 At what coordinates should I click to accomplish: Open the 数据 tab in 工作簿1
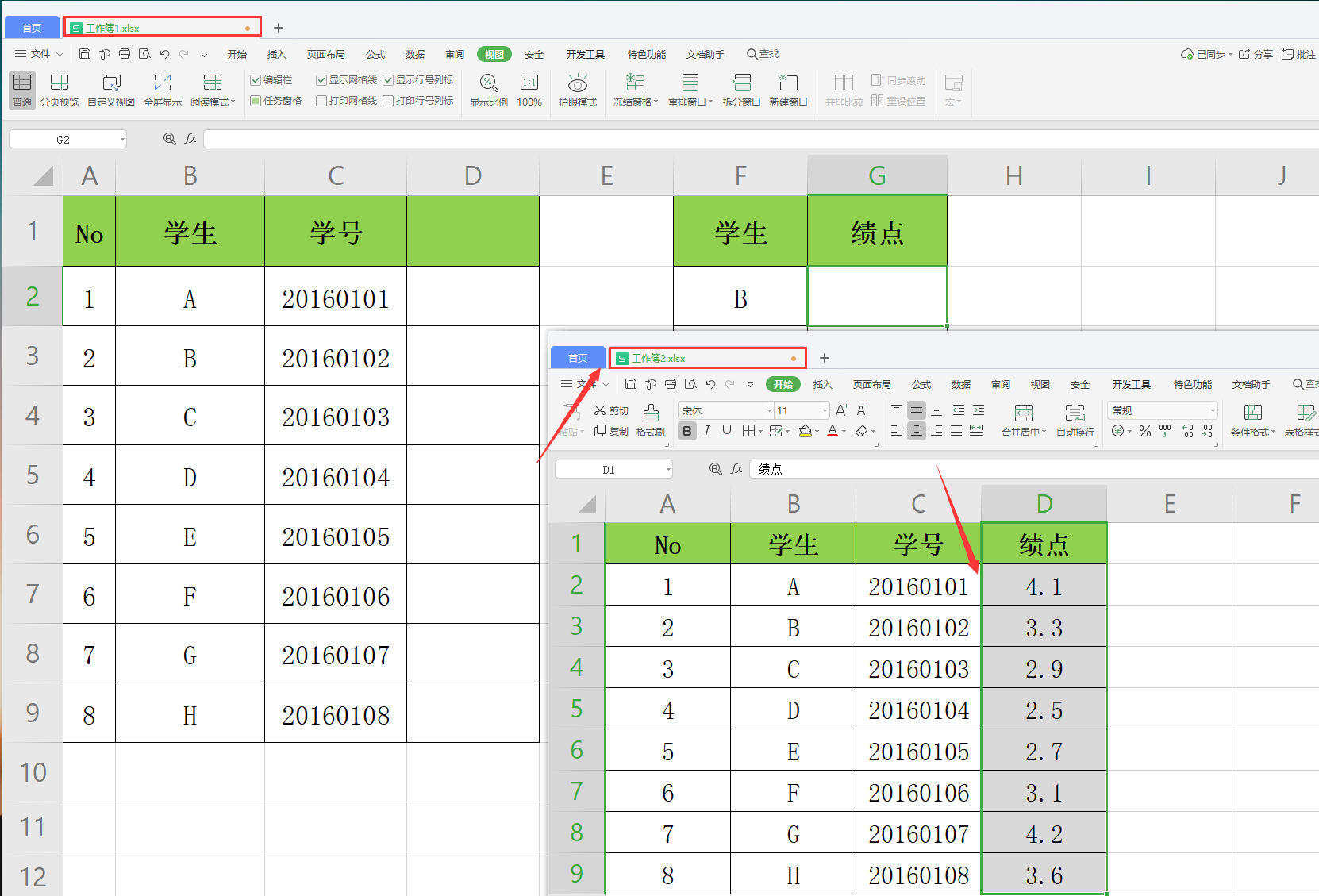click(x=415, y=54)
